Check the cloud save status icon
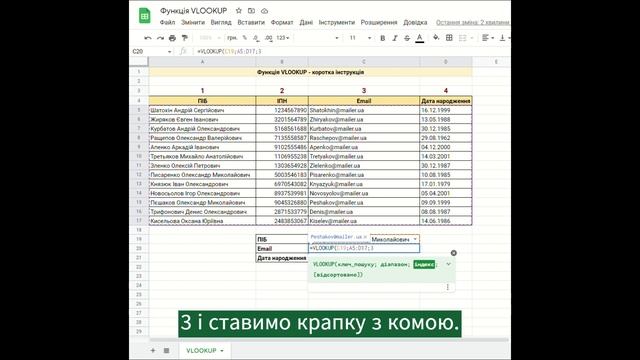Viewport: 640px width, 360px height. click(x=264, y=11)
